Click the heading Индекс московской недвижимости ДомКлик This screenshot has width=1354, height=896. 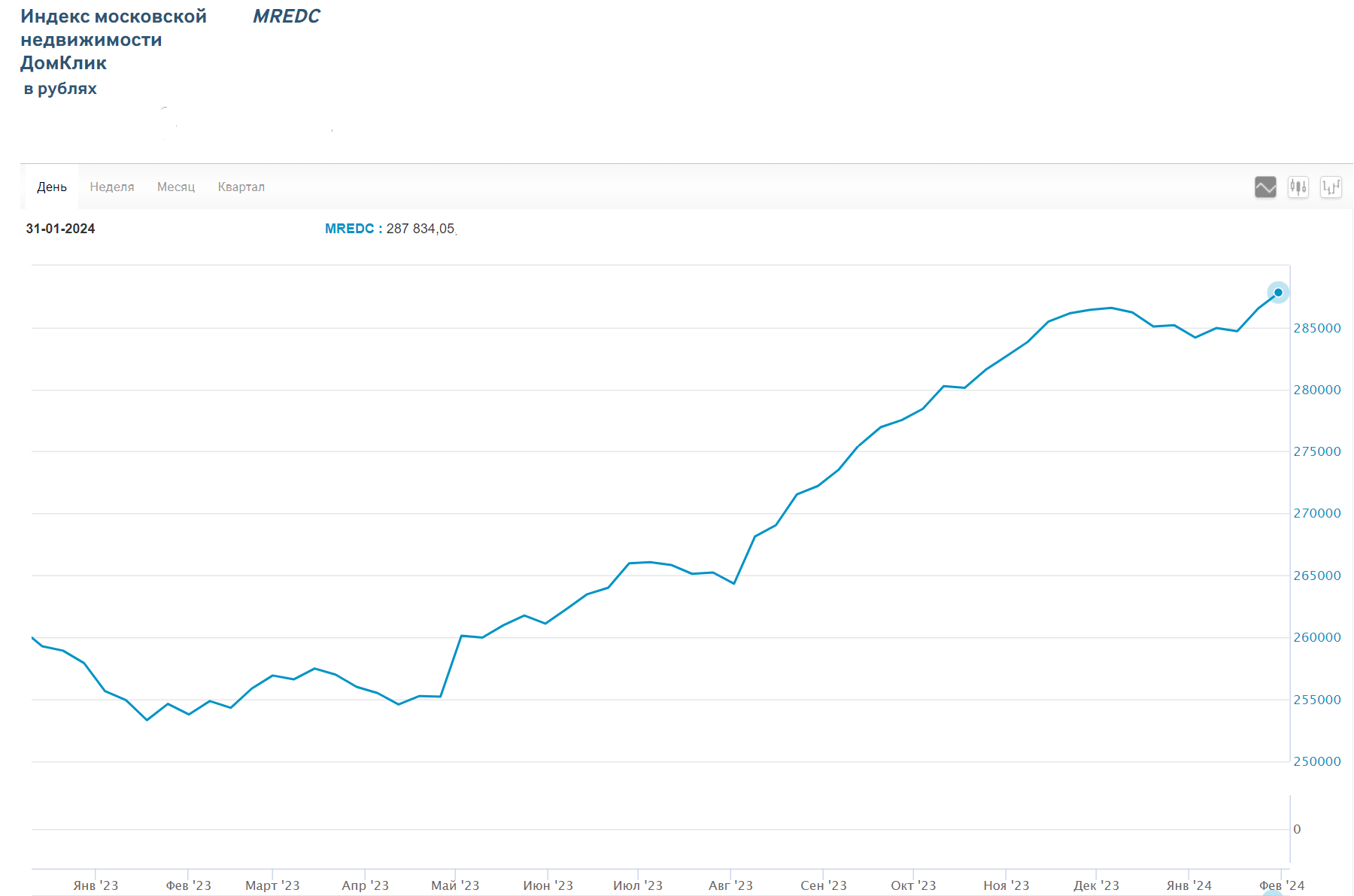pos(114,39)
